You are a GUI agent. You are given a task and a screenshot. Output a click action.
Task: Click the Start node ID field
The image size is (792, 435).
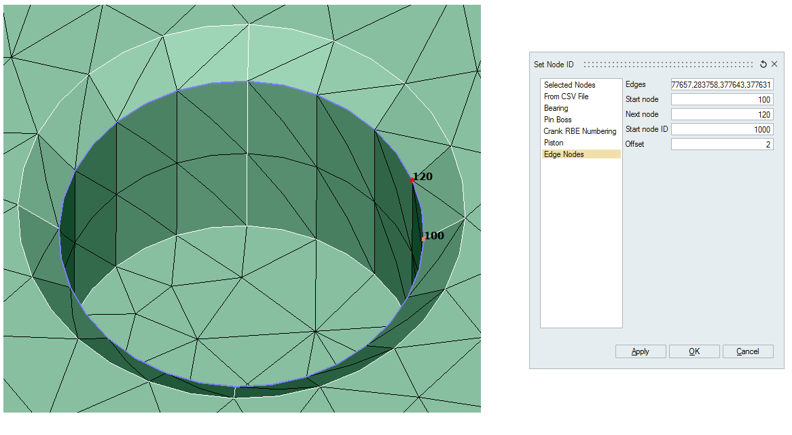pyautogui.click(x=721, y=130)
